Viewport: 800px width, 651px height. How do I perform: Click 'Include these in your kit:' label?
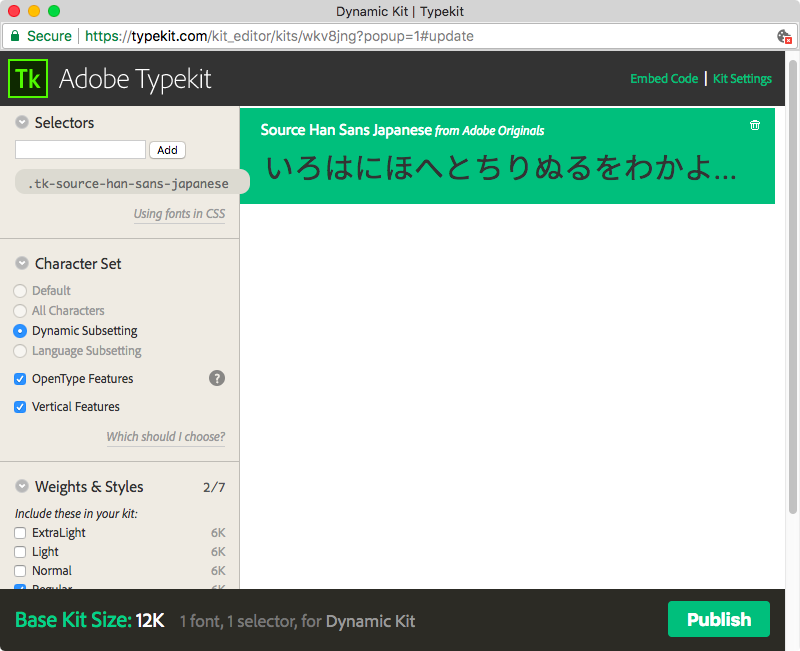[76, 514]
